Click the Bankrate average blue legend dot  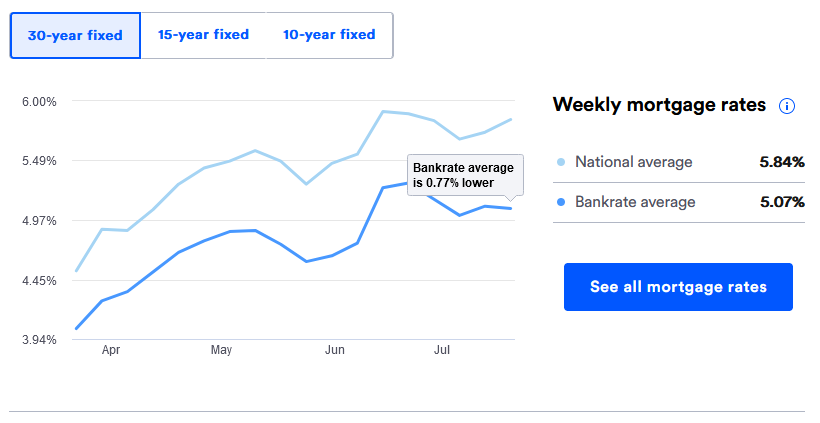click(561, 202)
